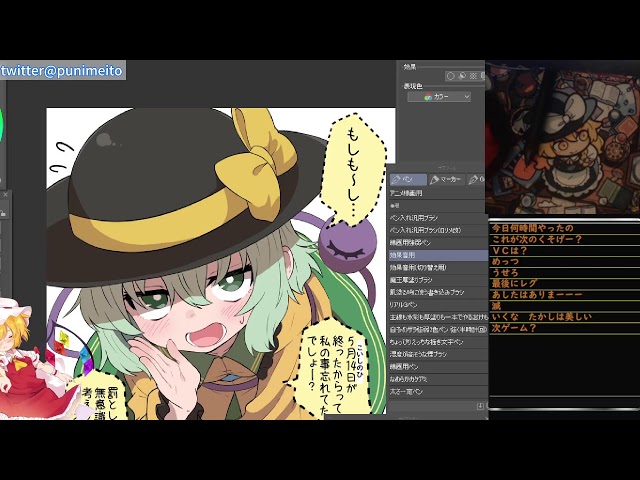Click the もしも〜し speech bubble on canvas

pyautogui.click(x=353, y=169)
